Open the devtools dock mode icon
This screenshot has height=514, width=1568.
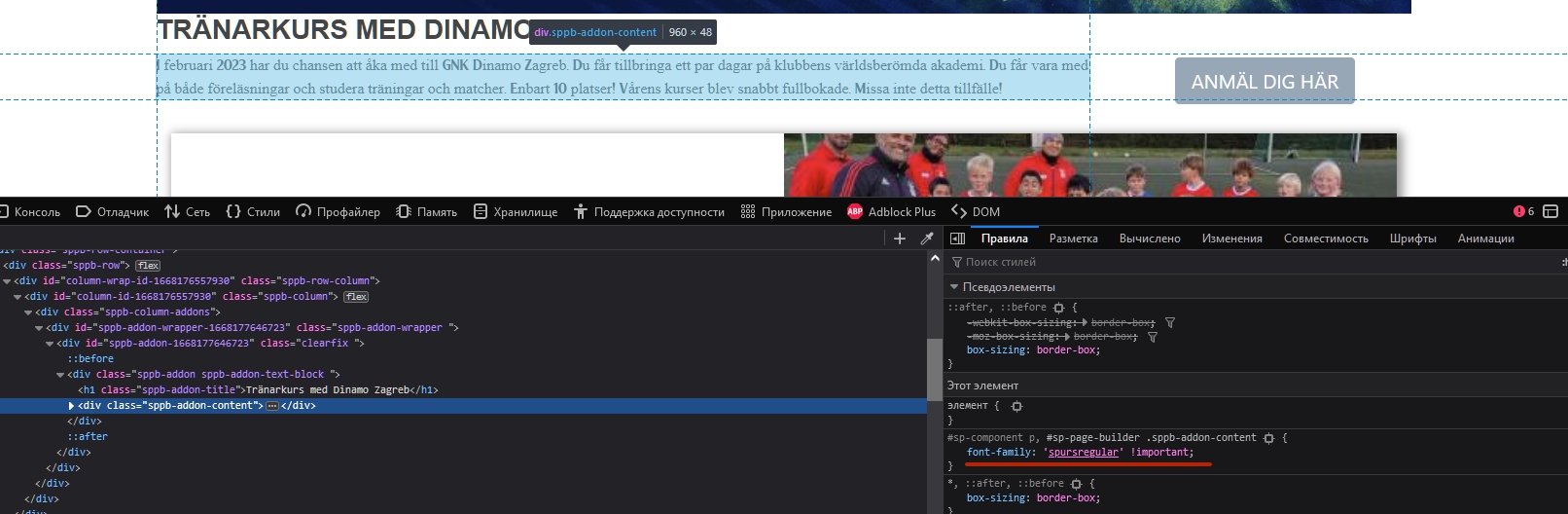(1550, 211)
